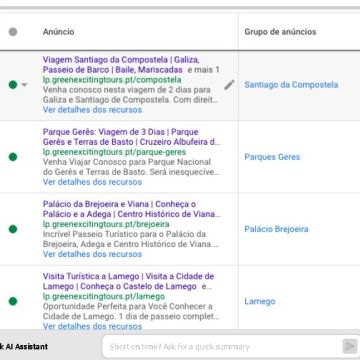This screenshot has height=360, width=360.
Task: Click Ver detalhes dos recursos under the Santiago ad
Action: point(92,110)
